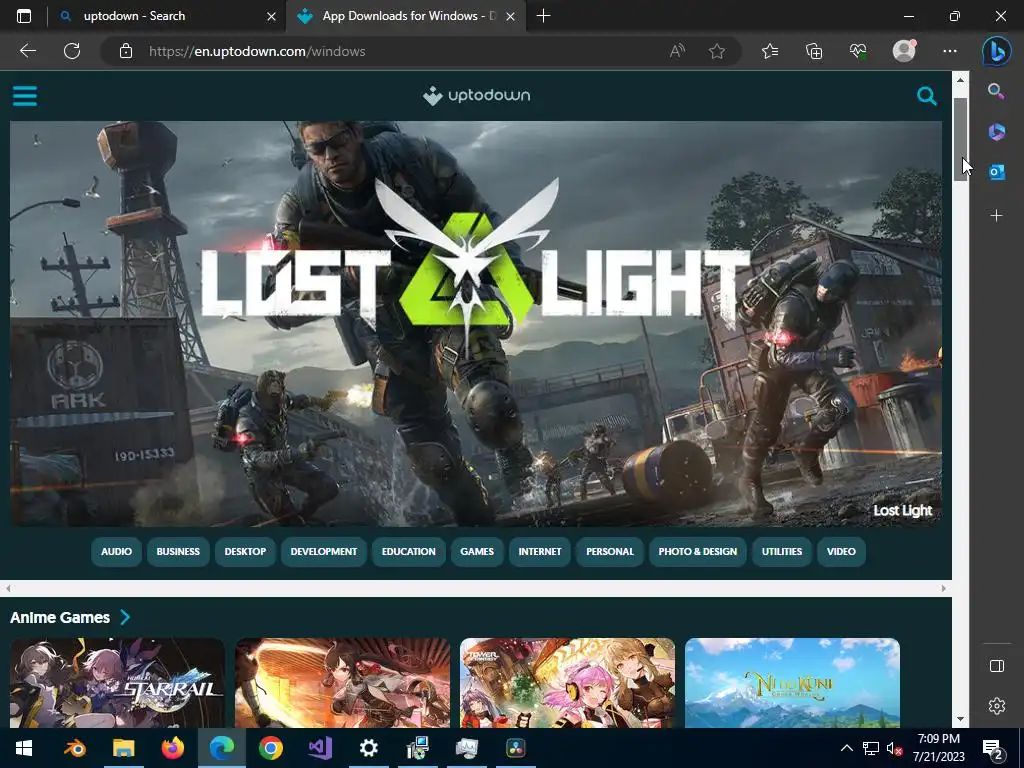Open sidebar Search icon
Image resolution: width=1024 pixels, height=768 pixels.
coord(996,91)
